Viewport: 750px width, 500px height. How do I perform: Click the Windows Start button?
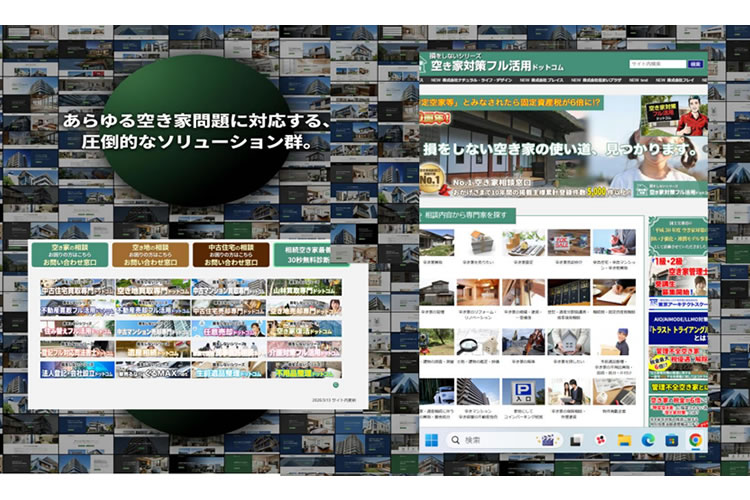tap(431, 440)
